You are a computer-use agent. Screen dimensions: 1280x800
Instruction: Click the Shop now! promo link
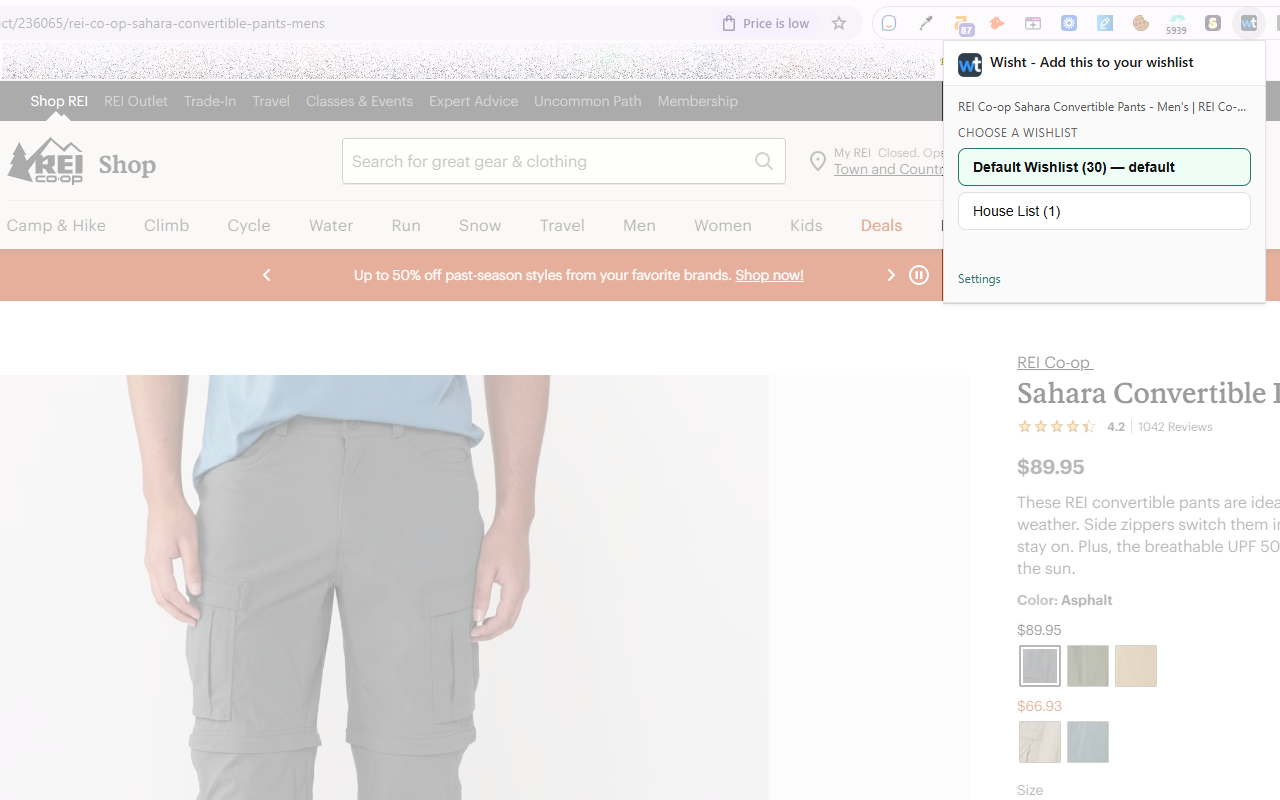769,275
